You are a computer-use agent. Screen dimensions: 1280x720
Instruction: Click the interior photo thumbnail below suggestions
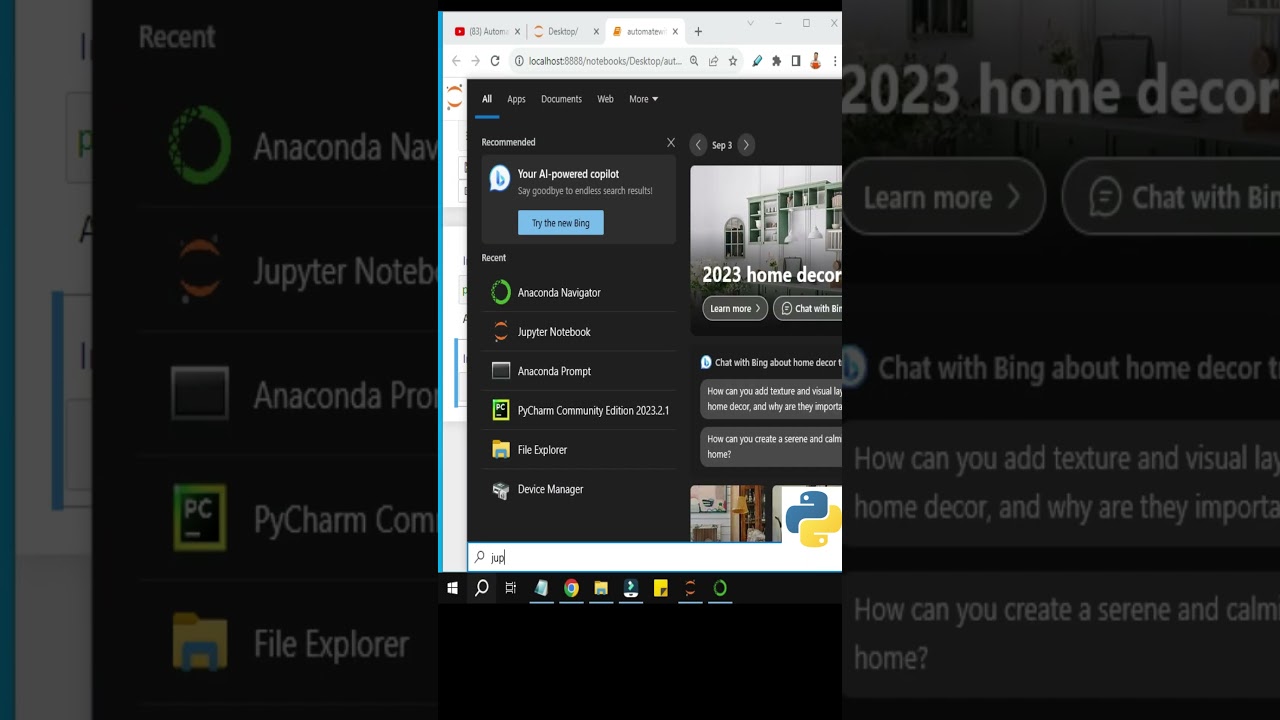point(729,514)
